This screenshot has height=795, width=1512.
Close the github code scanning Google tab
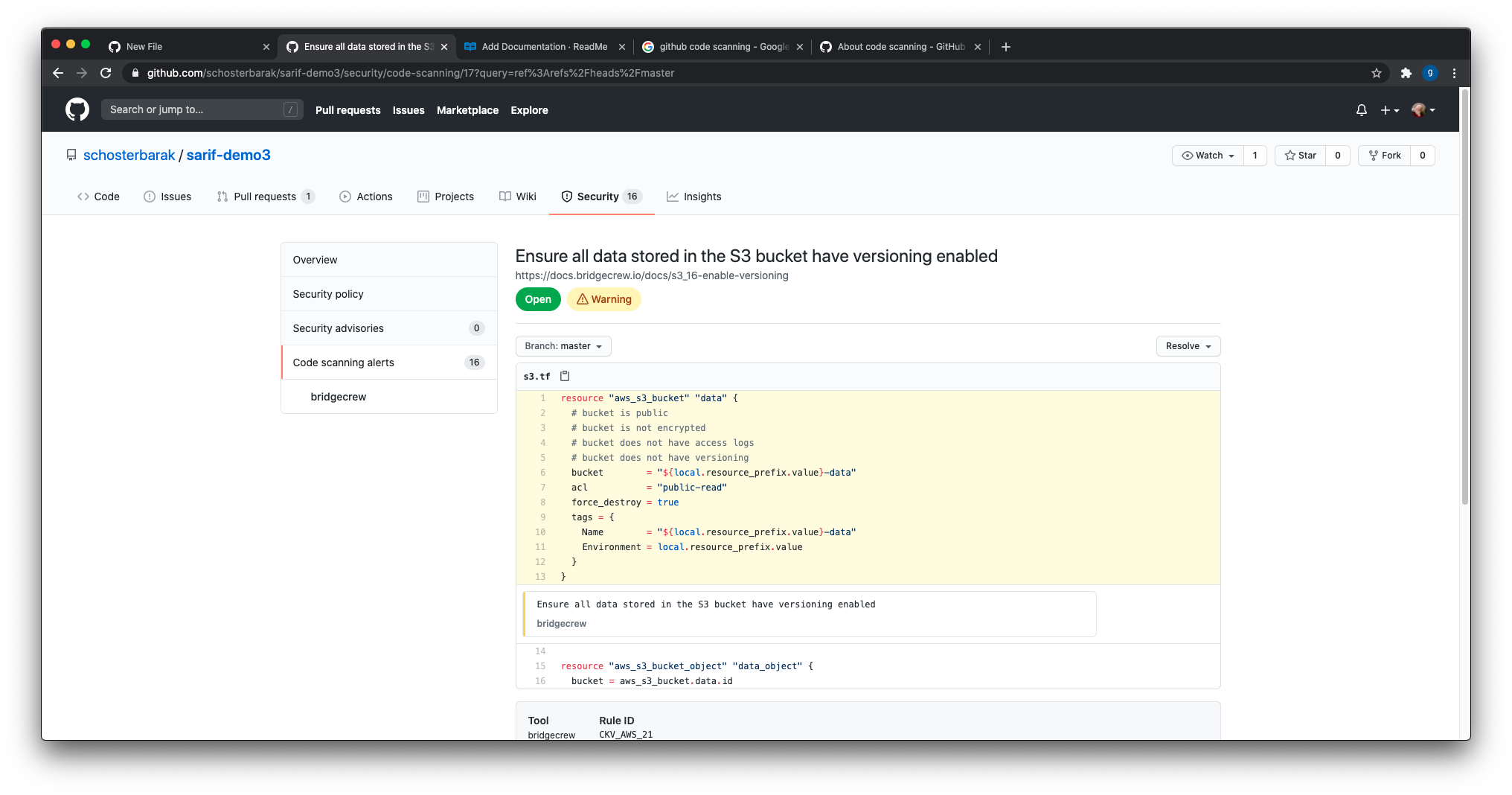coord(800,47)
